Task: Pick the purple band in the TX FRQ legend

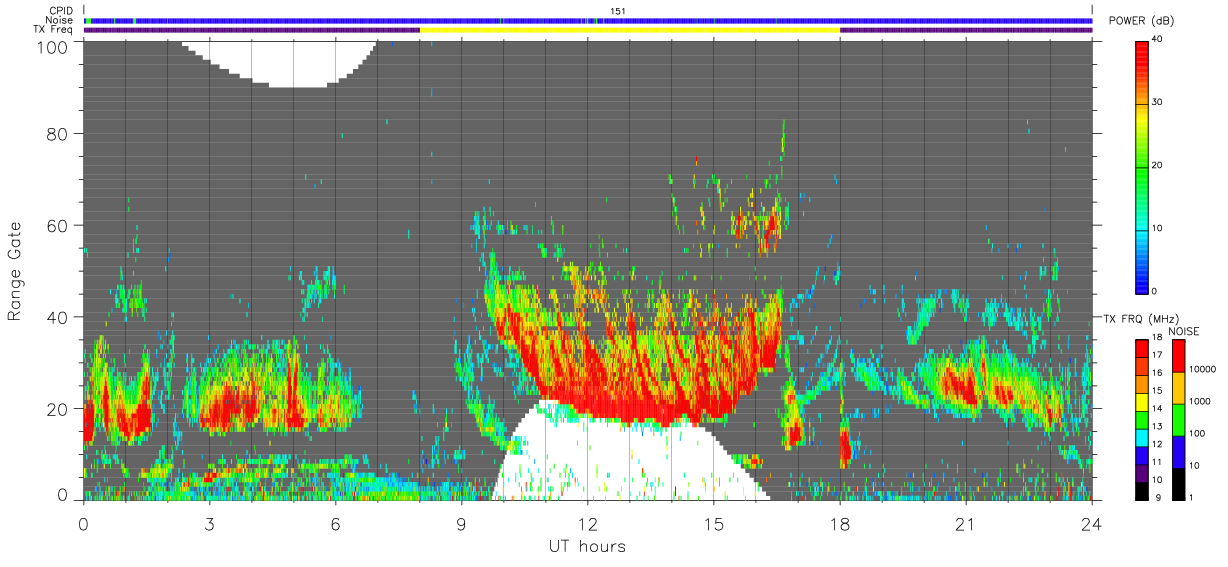Action: click(1142, 474)
